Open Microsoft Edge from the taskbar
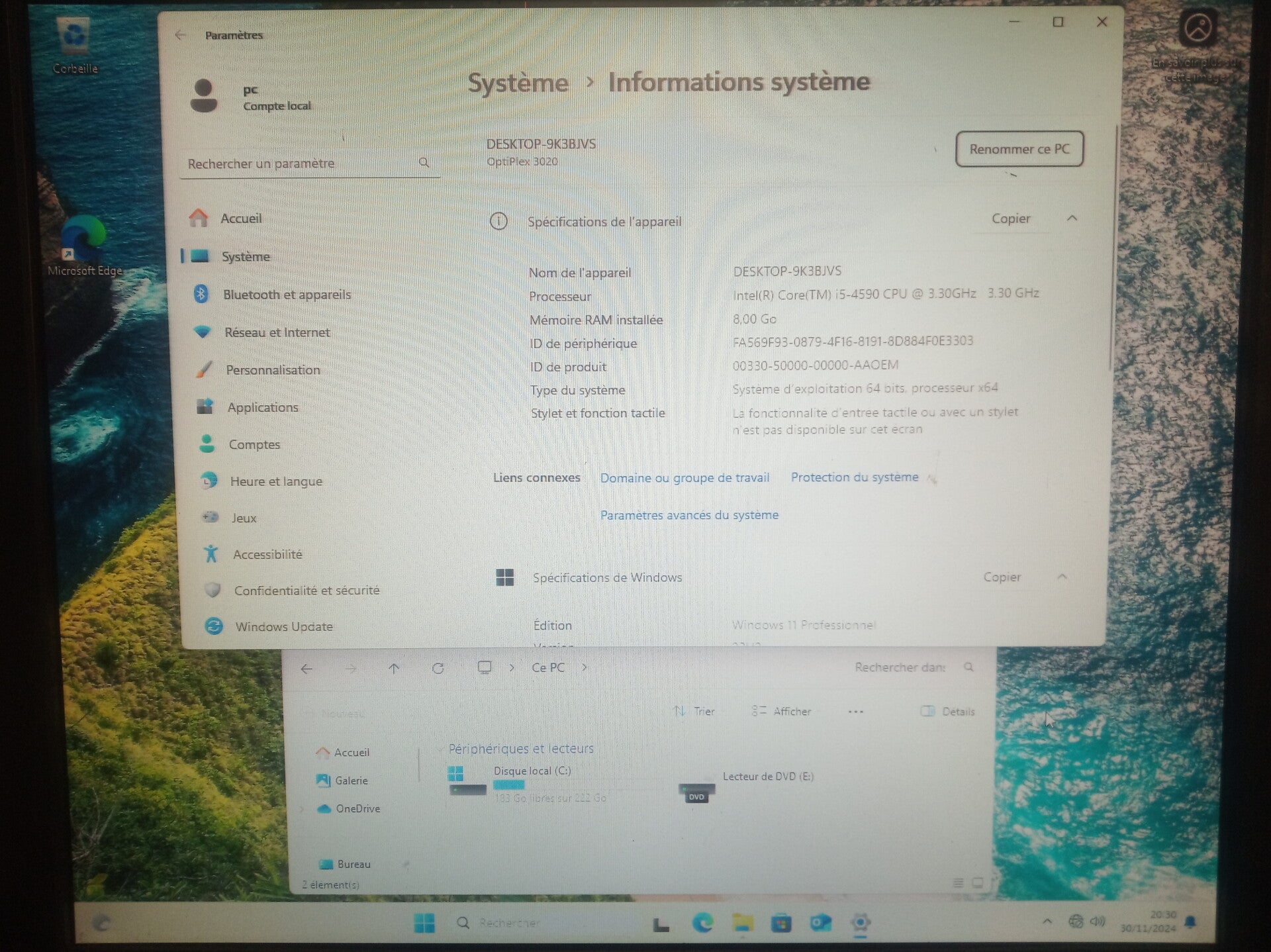The width and height of the screenshot is (1271, 952). click(x=702, y=923)
